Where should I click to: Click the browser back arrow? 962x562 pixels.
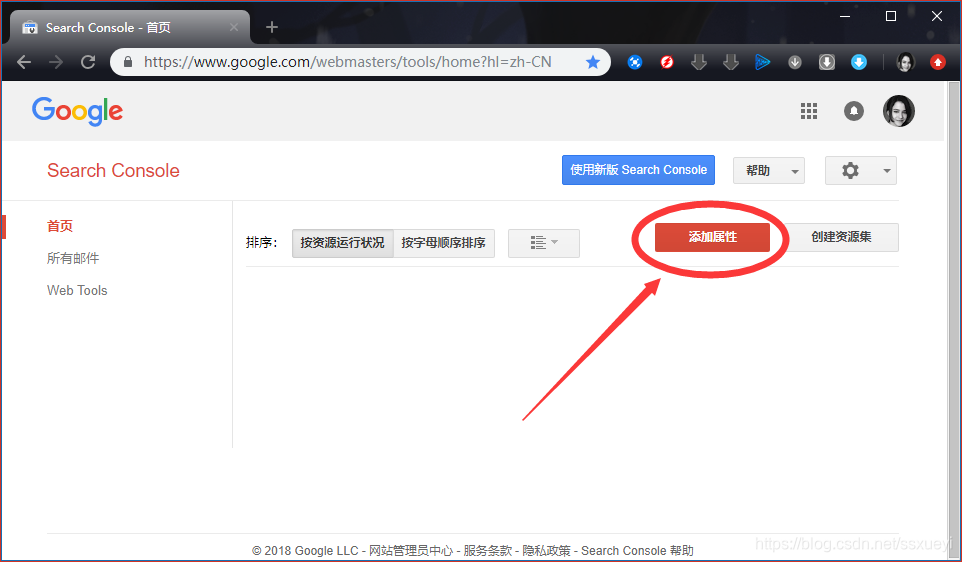[x=24, y=62]
